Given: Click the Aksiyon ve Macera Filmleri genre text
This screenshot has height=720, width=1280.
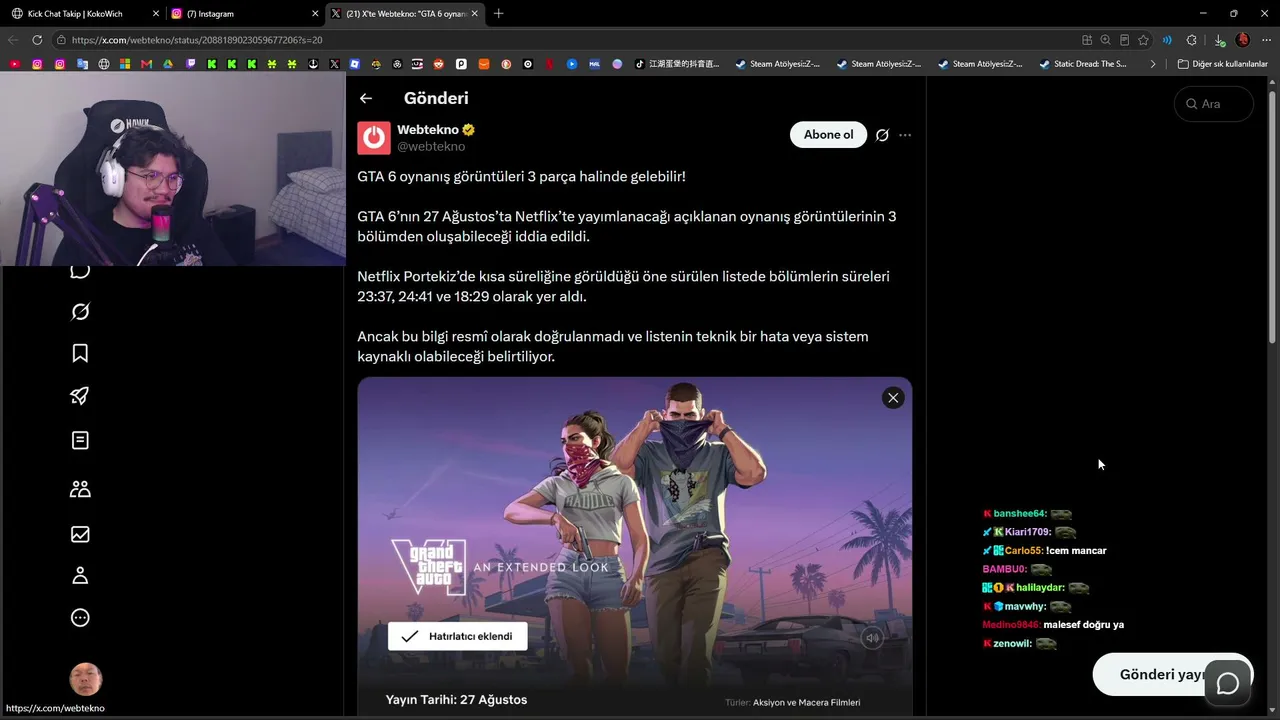Looking at the screenshot, I should [x=806, y=702].
